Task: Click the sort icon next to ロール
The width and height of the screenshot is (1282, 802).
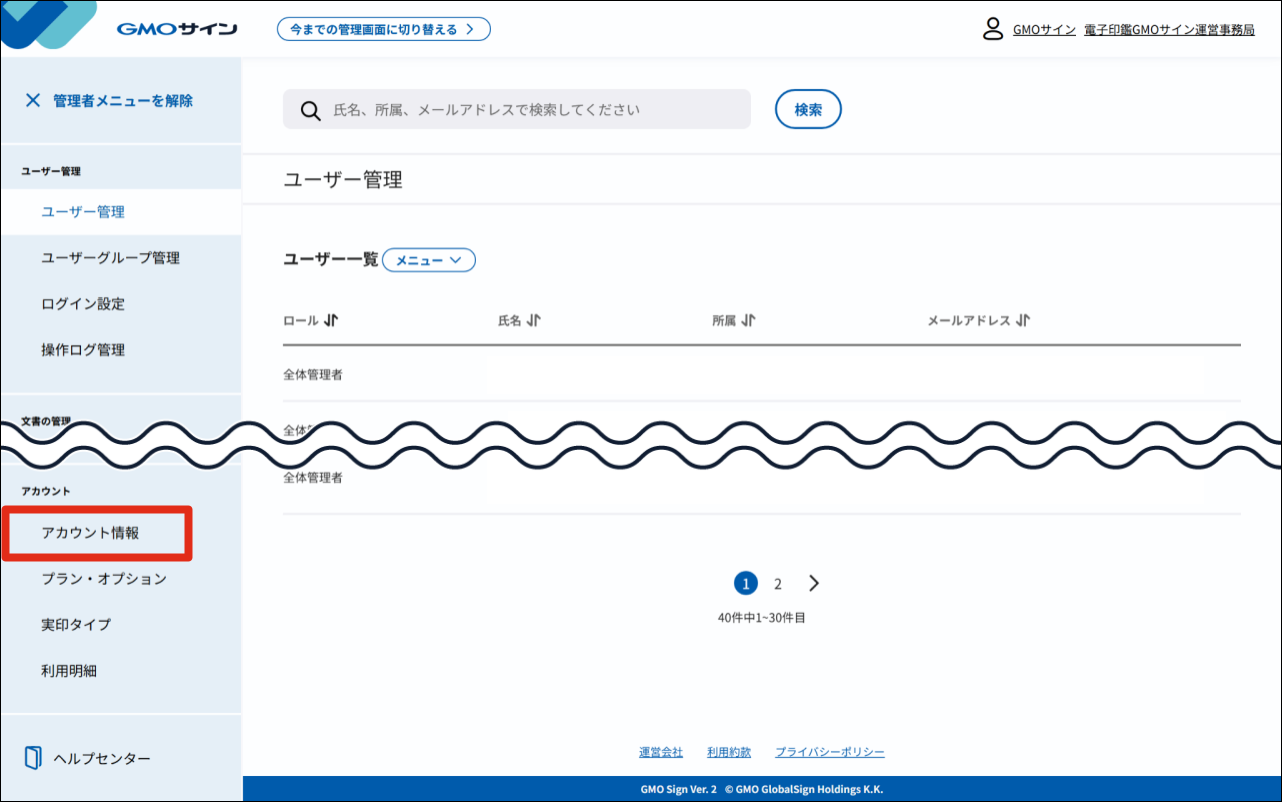Action: pyautogui.click(x=328, y=320)
